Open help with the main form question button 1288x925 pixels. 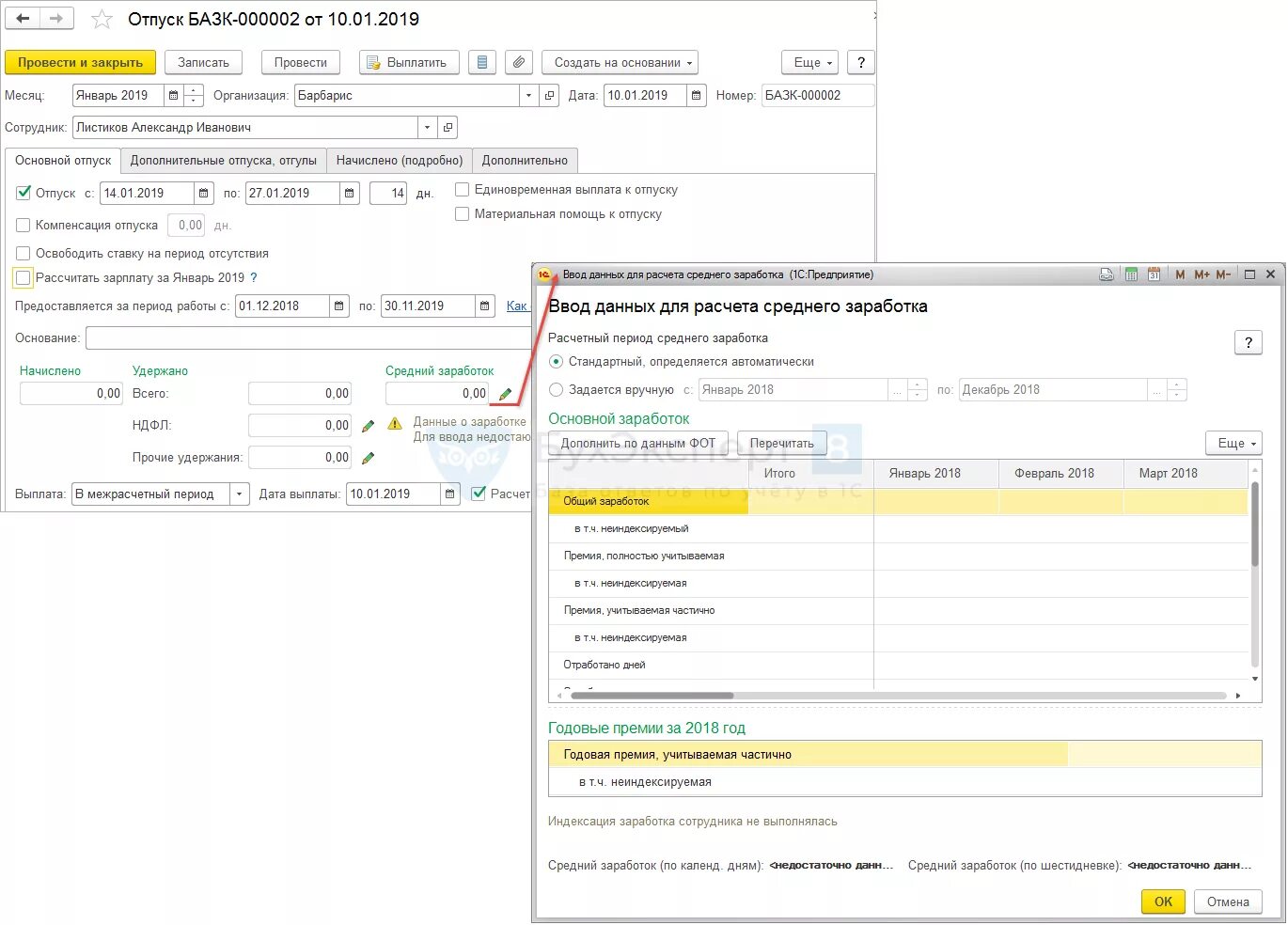point(860,63)
